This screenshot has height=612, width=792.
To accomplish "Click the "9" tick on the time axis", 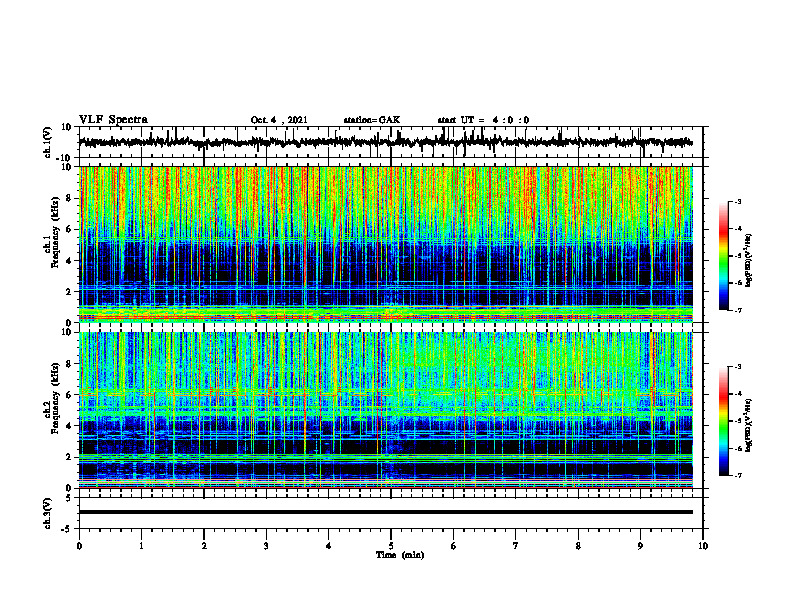I will 640,546.
